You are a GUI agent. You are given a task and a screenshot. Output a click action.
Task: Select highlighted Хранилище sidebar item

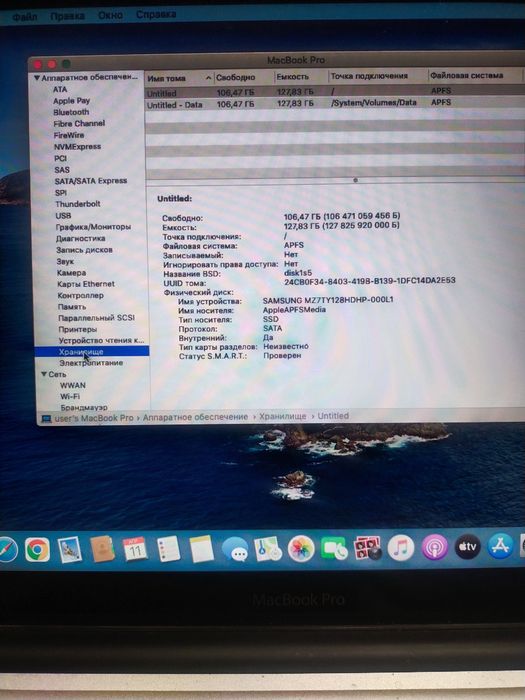92,352
